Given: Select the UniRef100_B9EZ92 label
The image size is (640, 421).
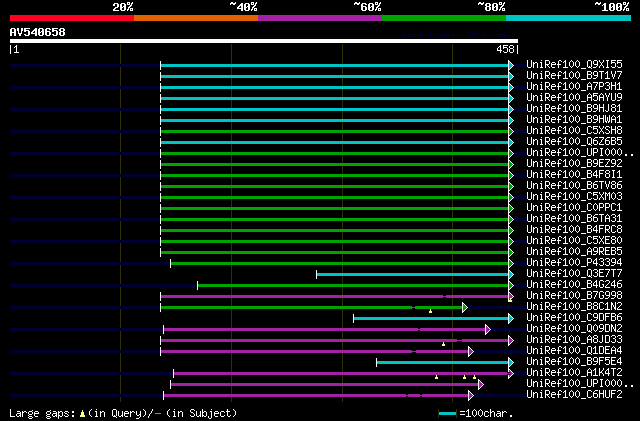Looking at the screenshot, I should [x=574, y=164].
